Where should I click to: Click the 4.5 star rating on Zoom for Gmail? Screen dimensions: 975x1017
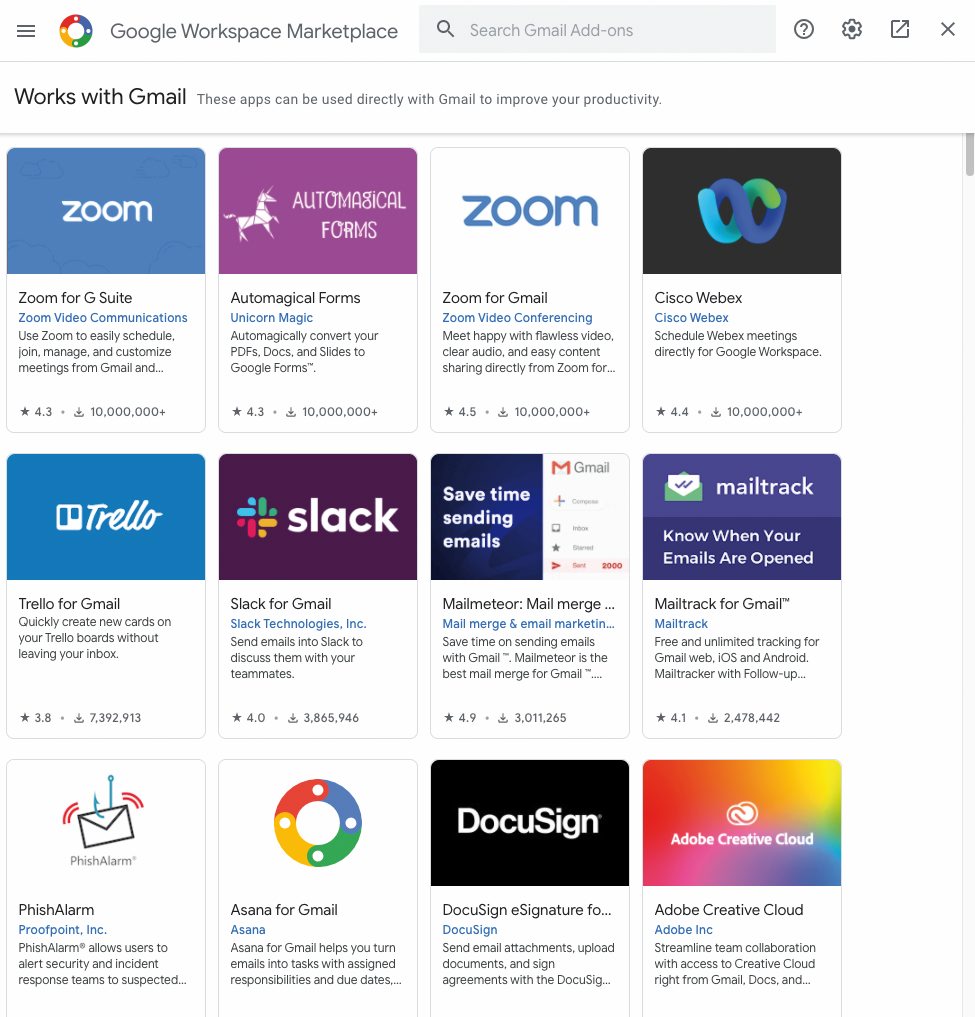tap(460, 412)
